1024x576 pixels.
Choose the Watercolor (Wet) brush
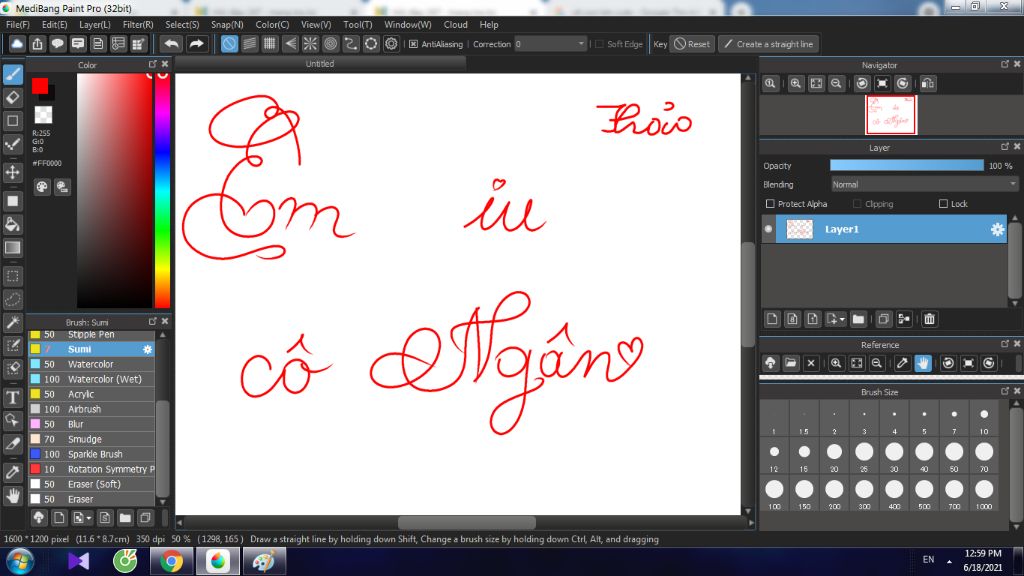pyautogui.click(x=91, y=379)
